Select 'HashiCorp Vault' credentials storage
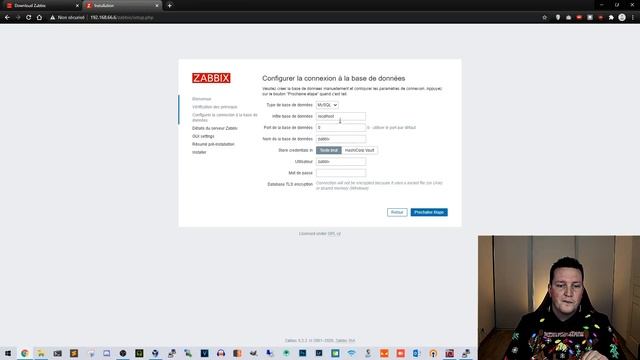 click(359, 150)
